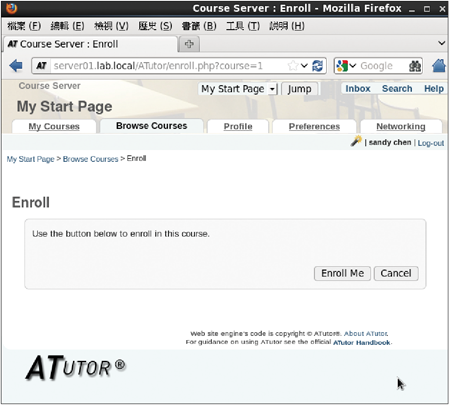Go back with the blue arrow
Viewport: 450px width, 406px height.
click(x=16, y=66)
